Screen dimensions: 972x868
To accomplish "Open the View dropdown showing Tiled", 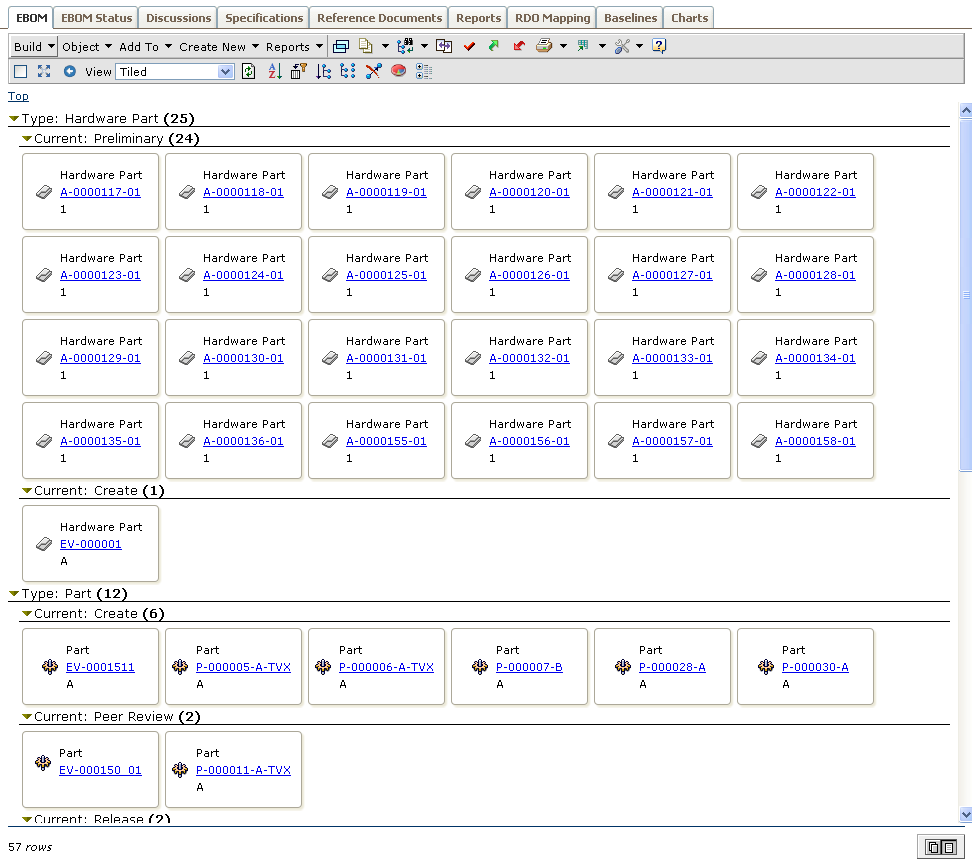I will pos(175,72).
